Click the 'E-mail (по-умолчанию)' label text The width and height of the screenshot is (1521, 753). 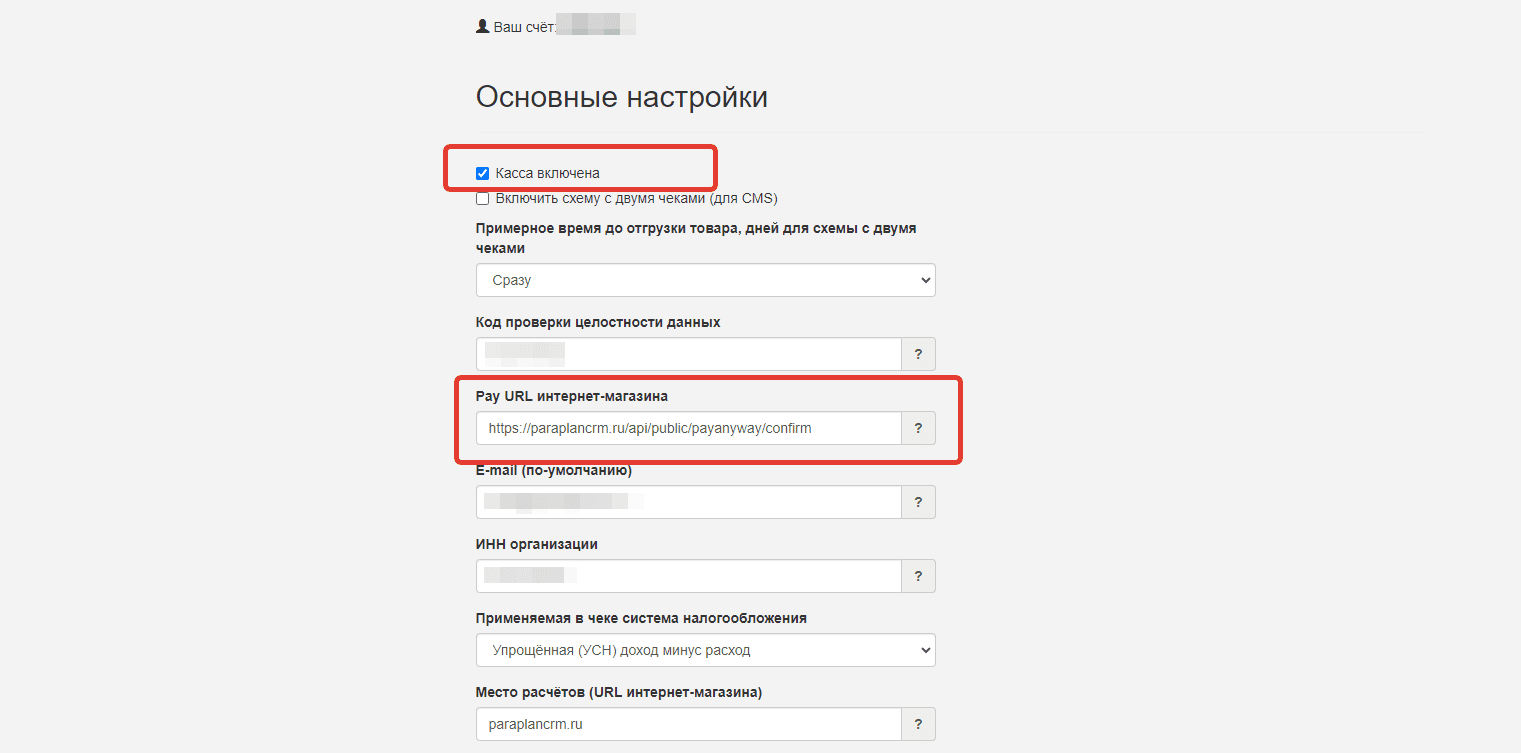[553, 470]
